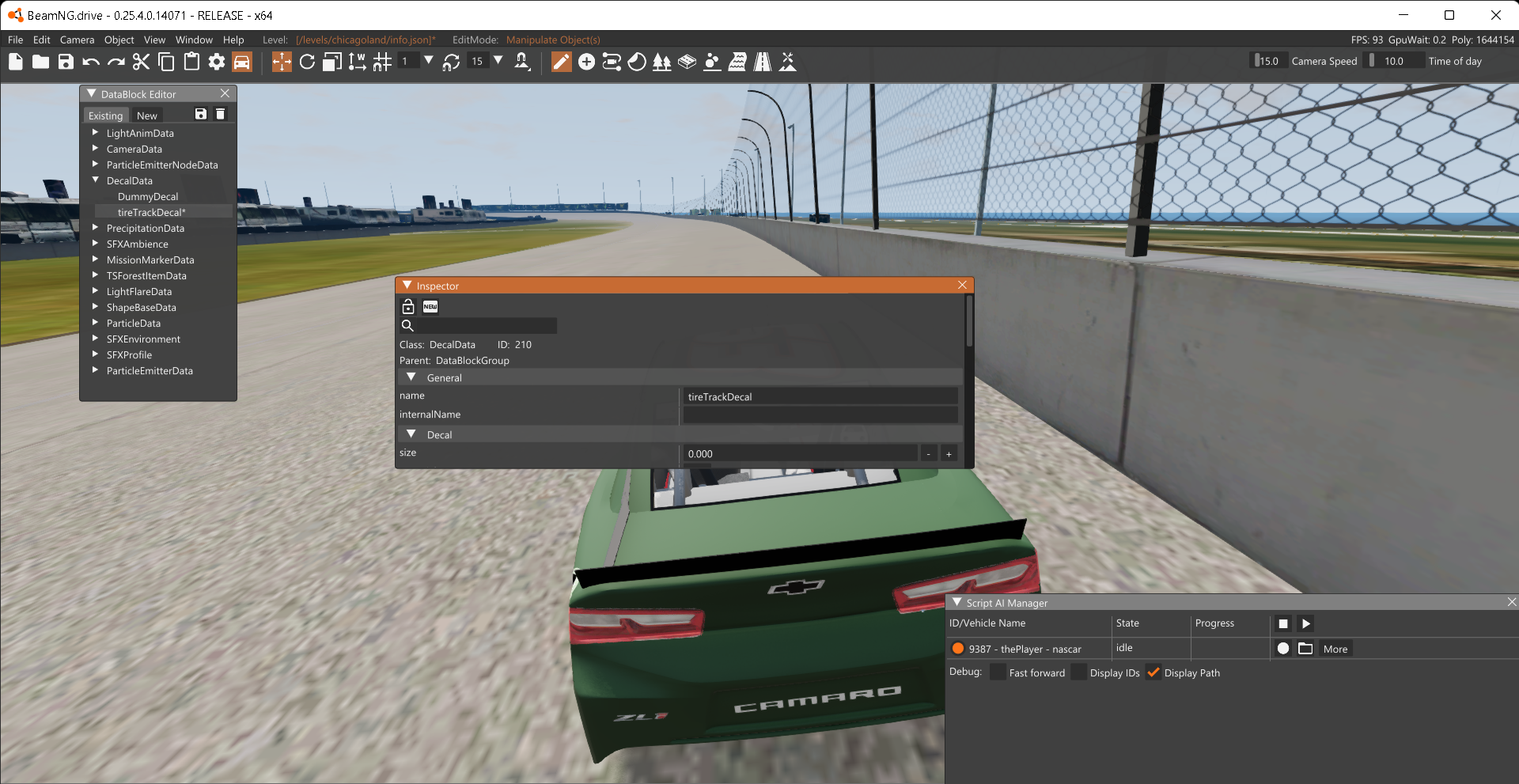Image resolution: width=1519 pixels, height=784 pixels.
Task: Open grid snap size dropdown arrow
Action: click(x=429, y=61)
